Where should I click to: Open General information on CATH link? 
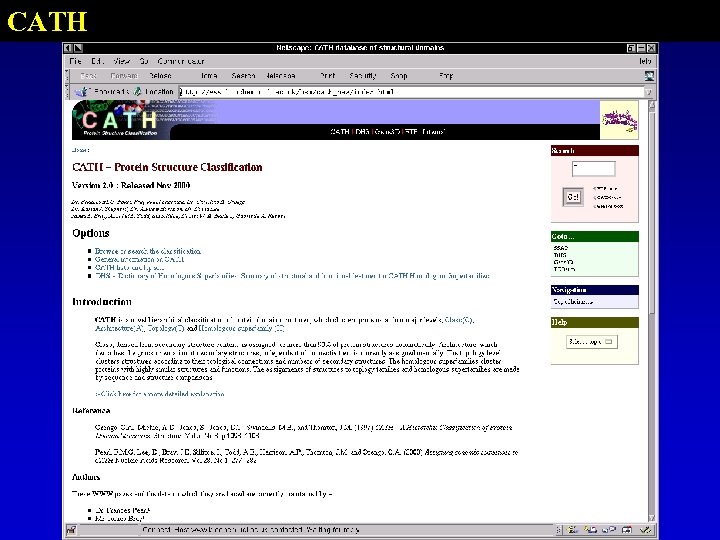tap(139, 259)
